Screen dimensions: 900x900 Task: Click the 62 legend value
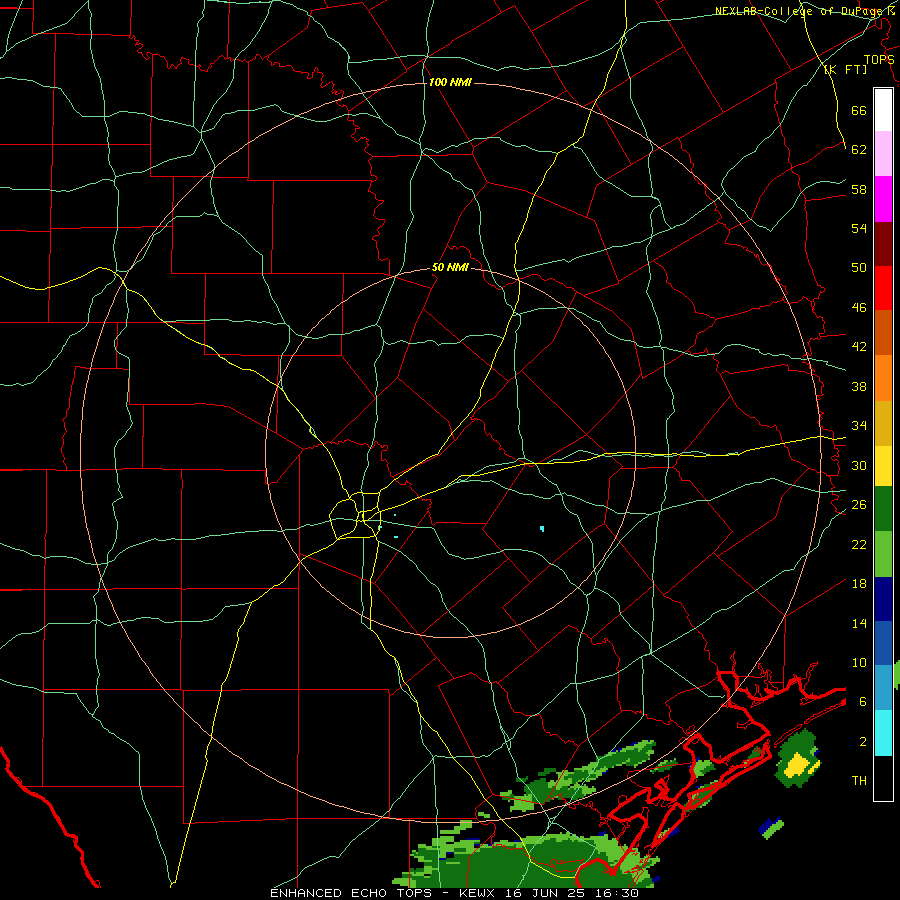coord(859,149)
